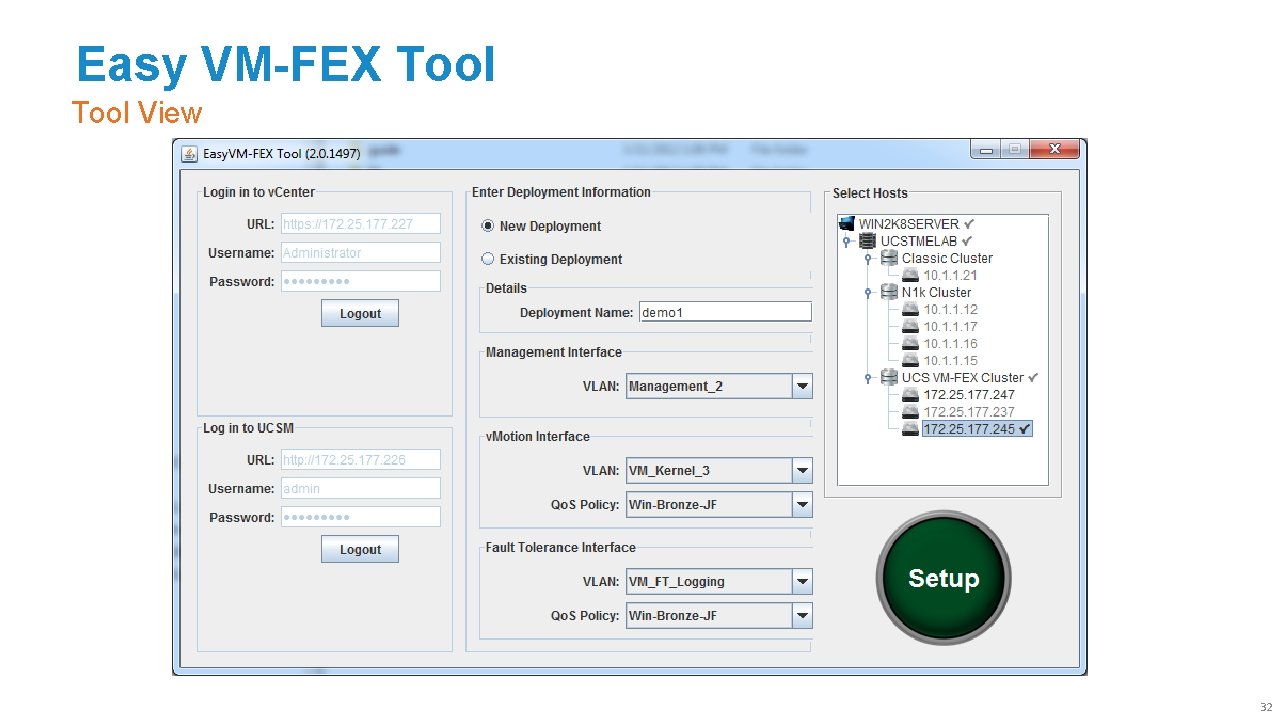Toggle the checkmark on host 172.25.177.245
This screenshot has height=720, width=1280.
[1025, 428]
